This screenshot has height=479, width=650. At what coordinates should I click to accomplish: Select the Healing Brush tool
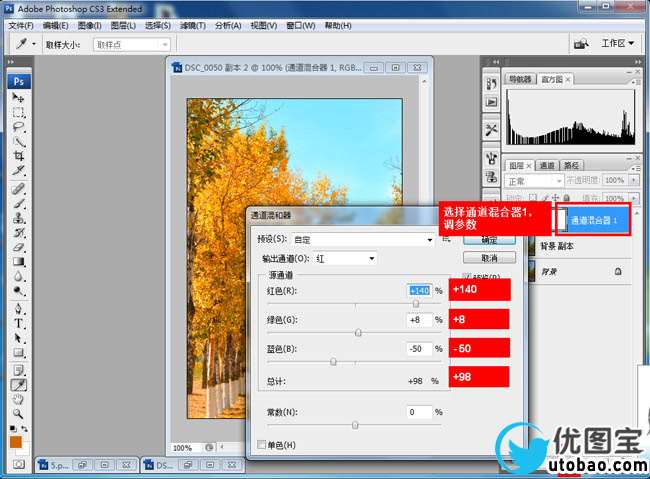tap(18, 189)
